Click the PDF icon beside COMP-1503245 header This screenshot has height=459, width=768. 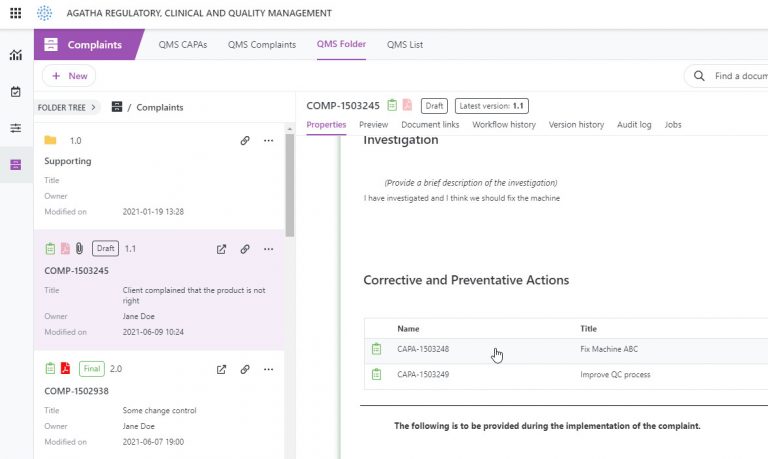(x=407, y=105)
